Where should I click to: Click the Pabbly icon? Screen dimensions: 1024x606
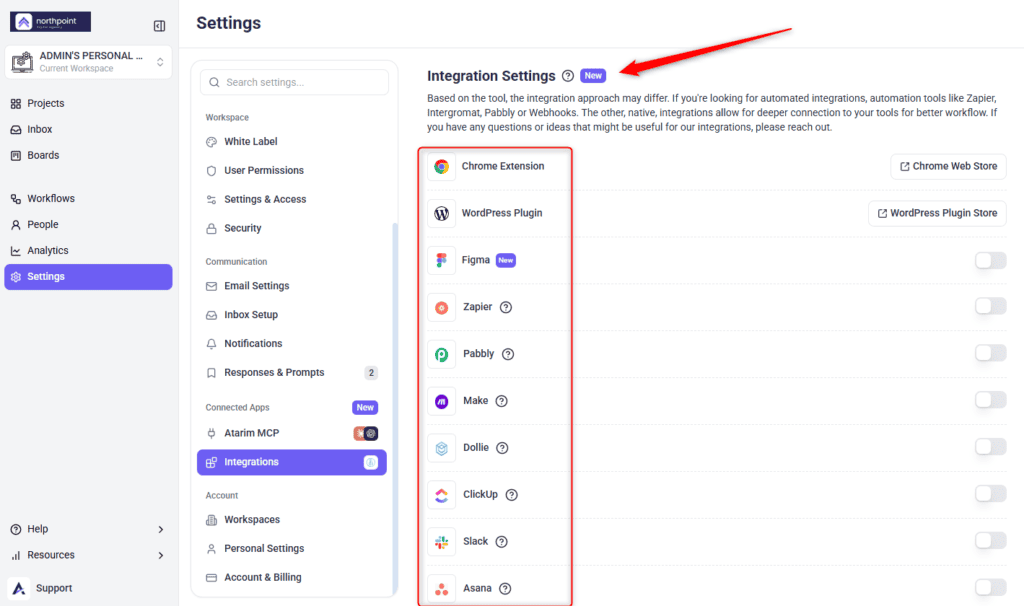coord(441,355)
